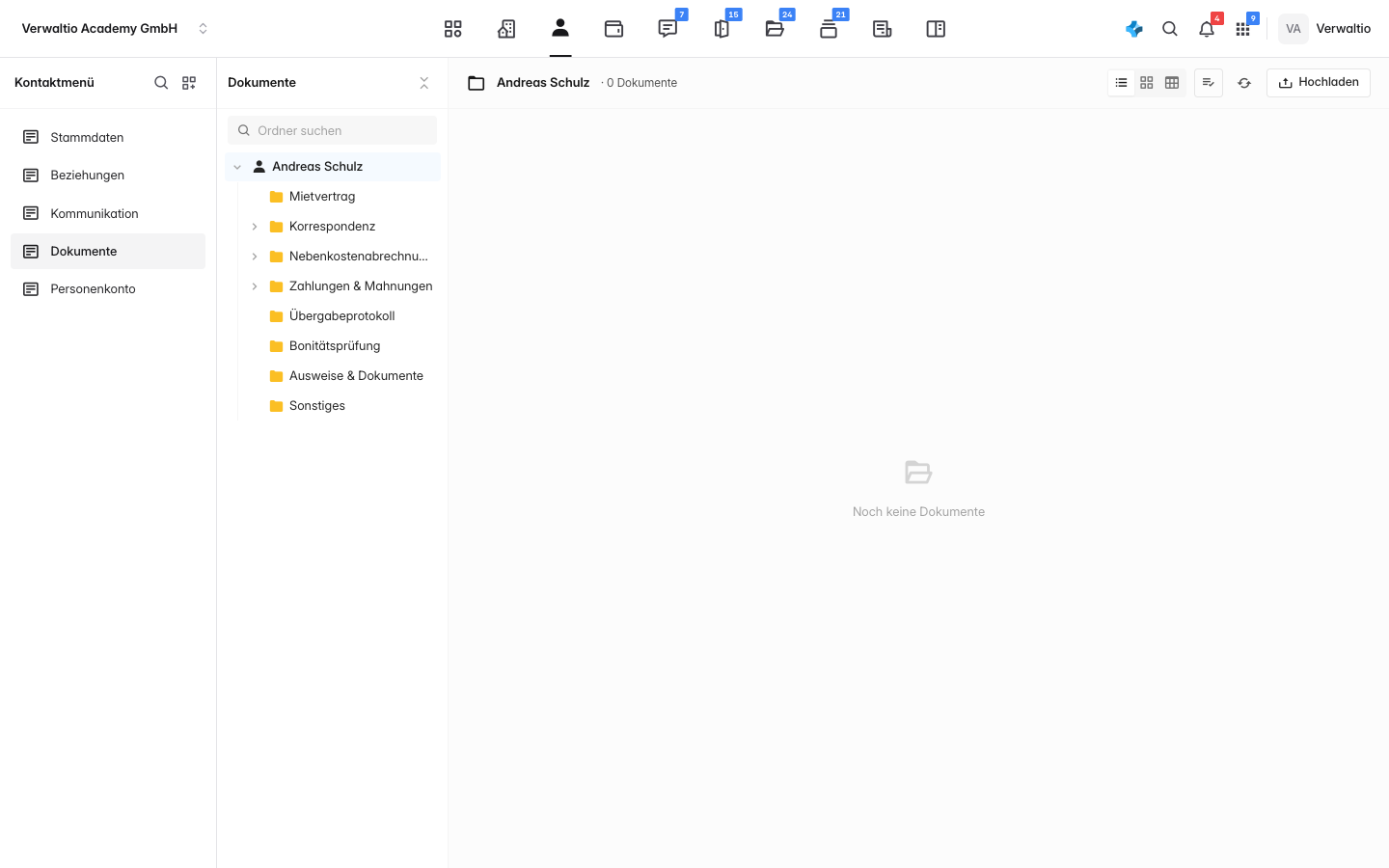Switch to list view
Screen dimensions: 1389x868
tap(1121, 83)
